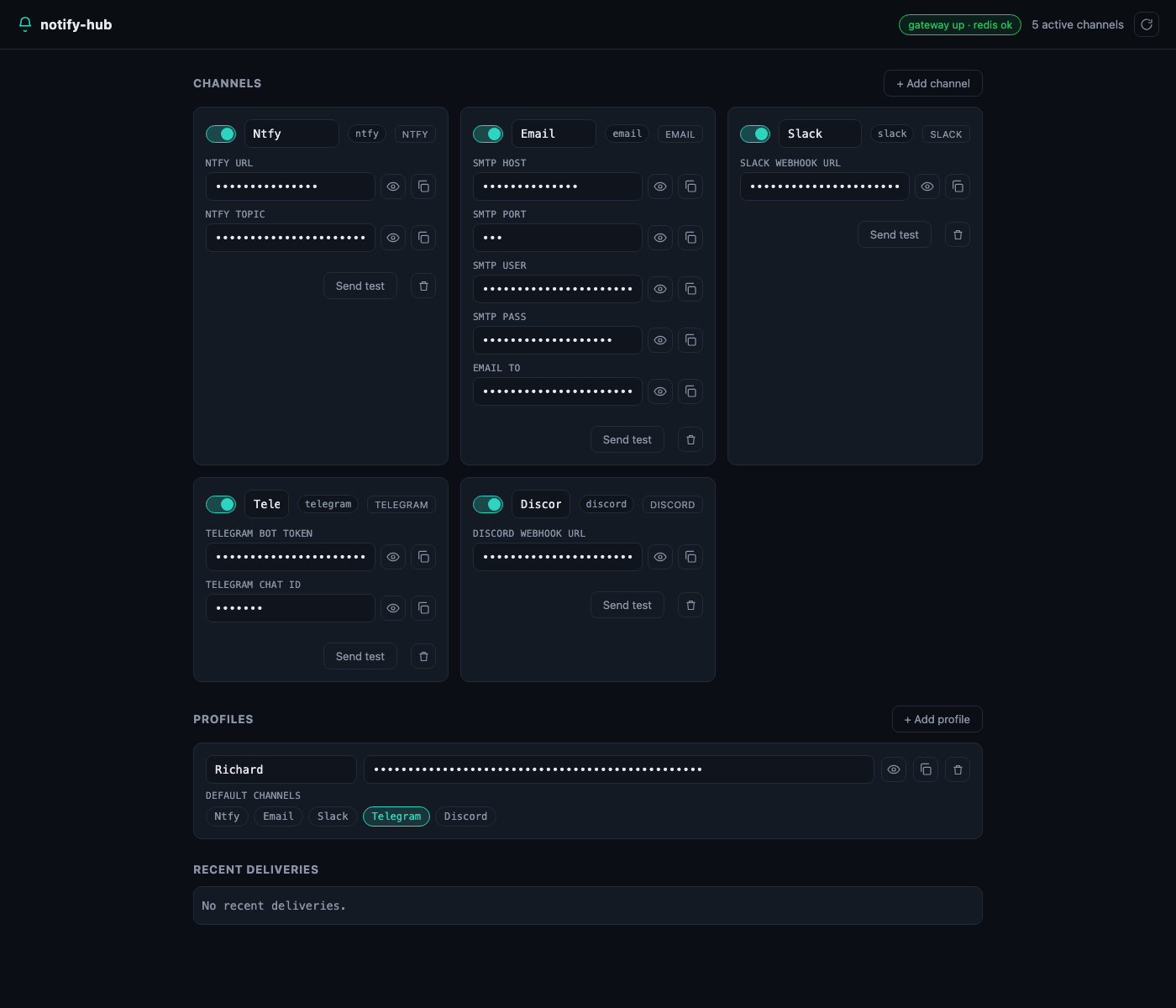Click the 5 active channels text
Image resolution: width=1176 pixels, height=1008 pixels.
coord(1078,24)
